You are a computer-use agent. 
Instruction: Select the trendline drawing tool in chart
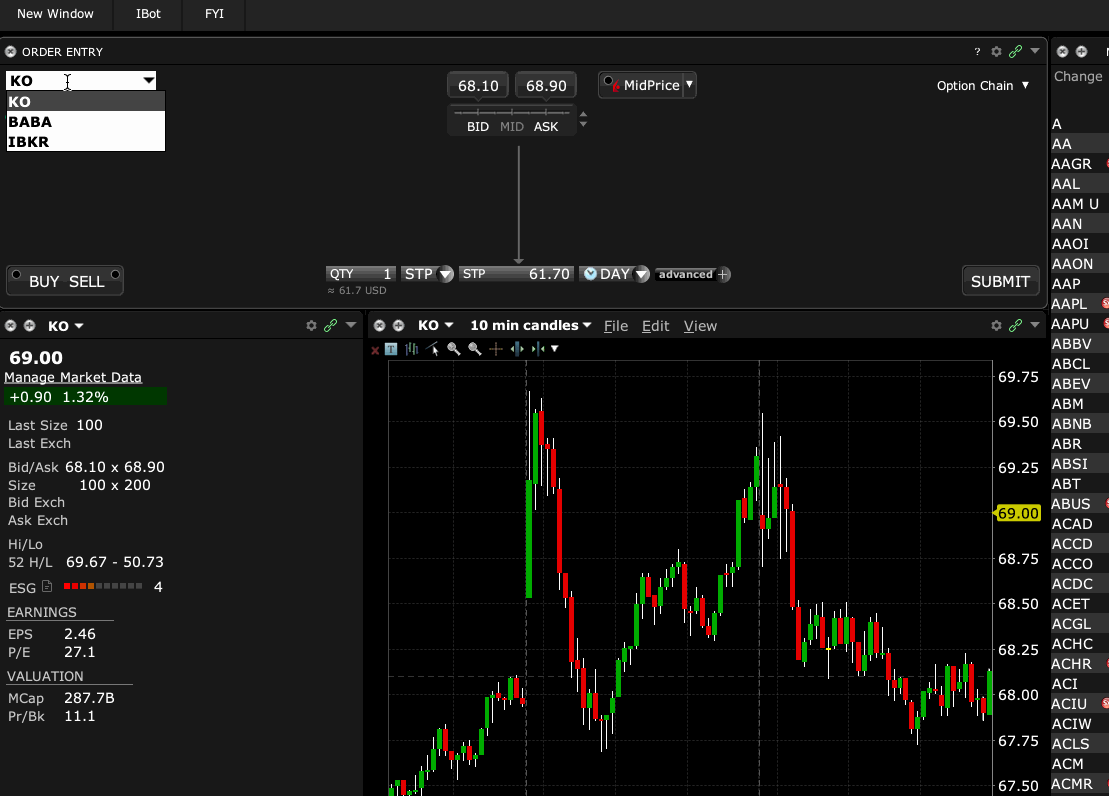(432, 349)
